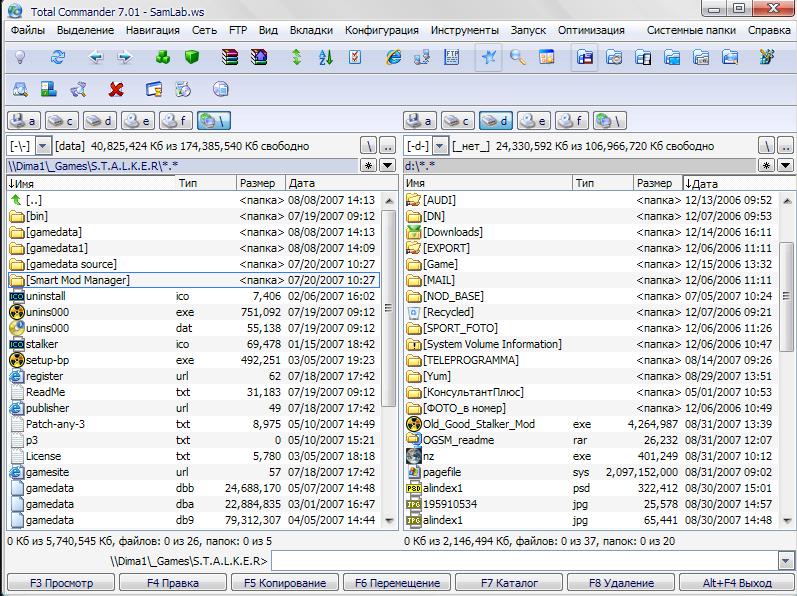Screen dimensions: 797x596
Task: Switch right panel to drive e
Action: [534, 121]
